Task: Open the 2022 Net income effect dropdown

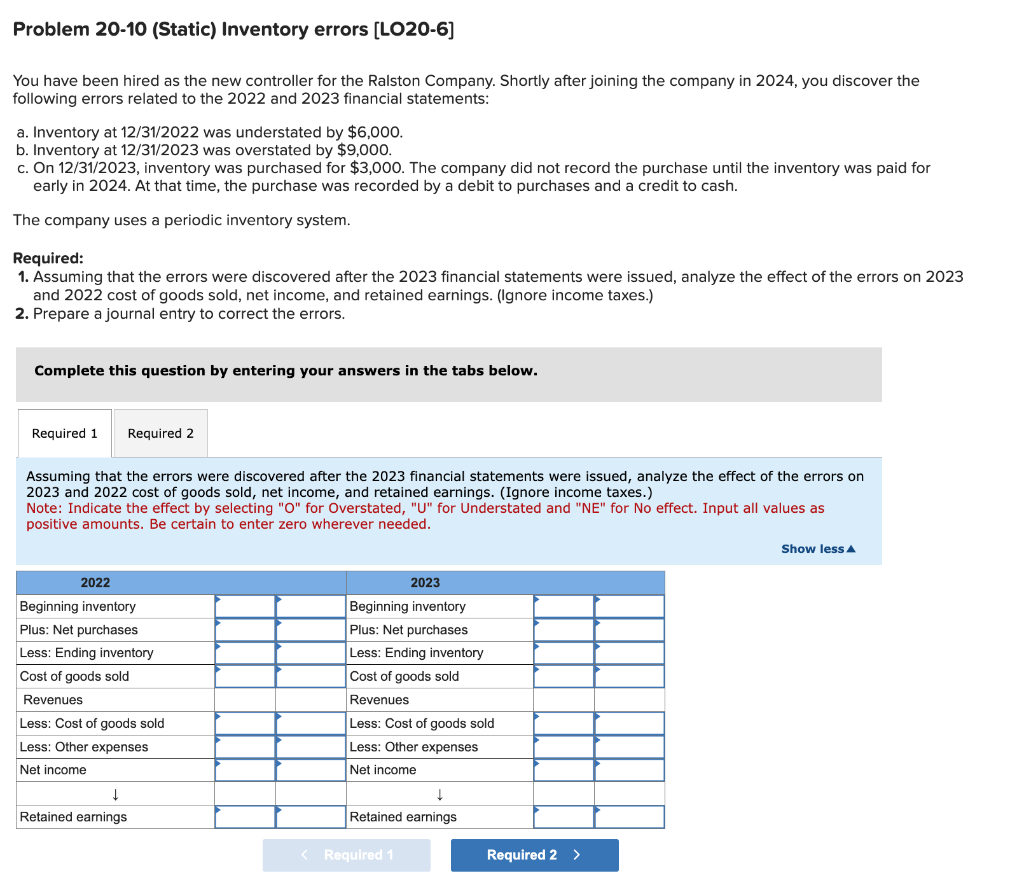Action: 244,769
